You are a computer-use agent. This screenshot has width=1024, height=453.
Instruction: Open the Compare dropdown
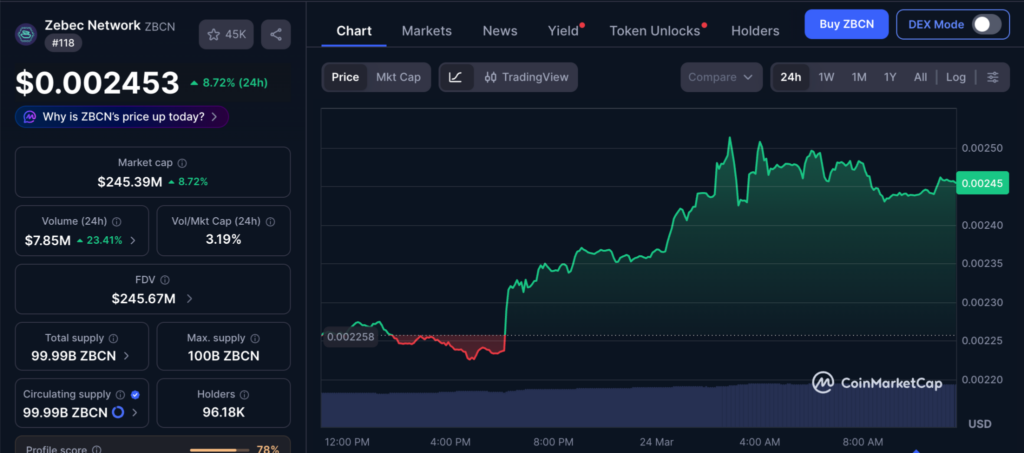click(x=723, y=77)
